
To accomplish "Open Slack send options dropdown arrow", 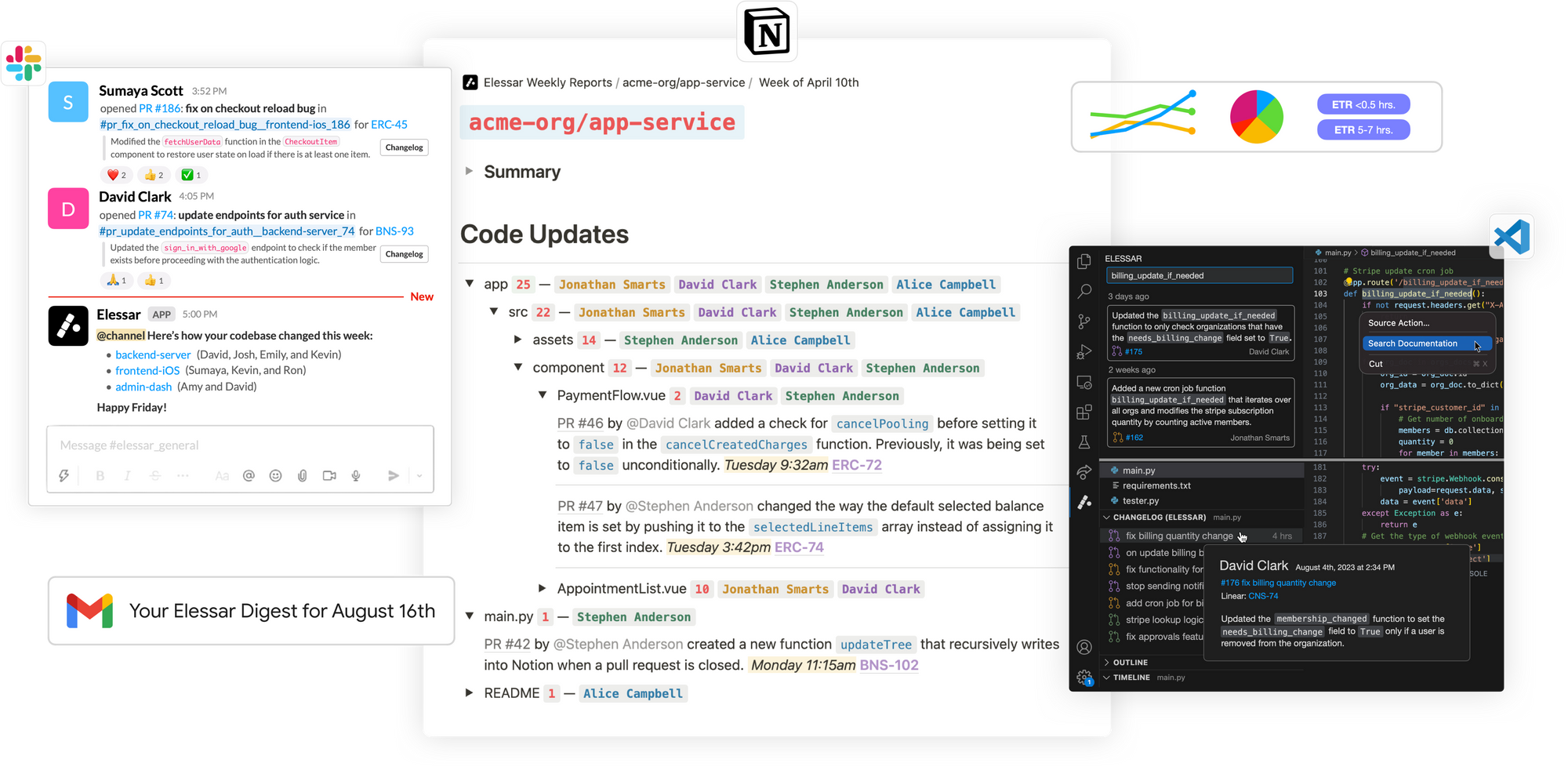I will [x=419, y=475].
